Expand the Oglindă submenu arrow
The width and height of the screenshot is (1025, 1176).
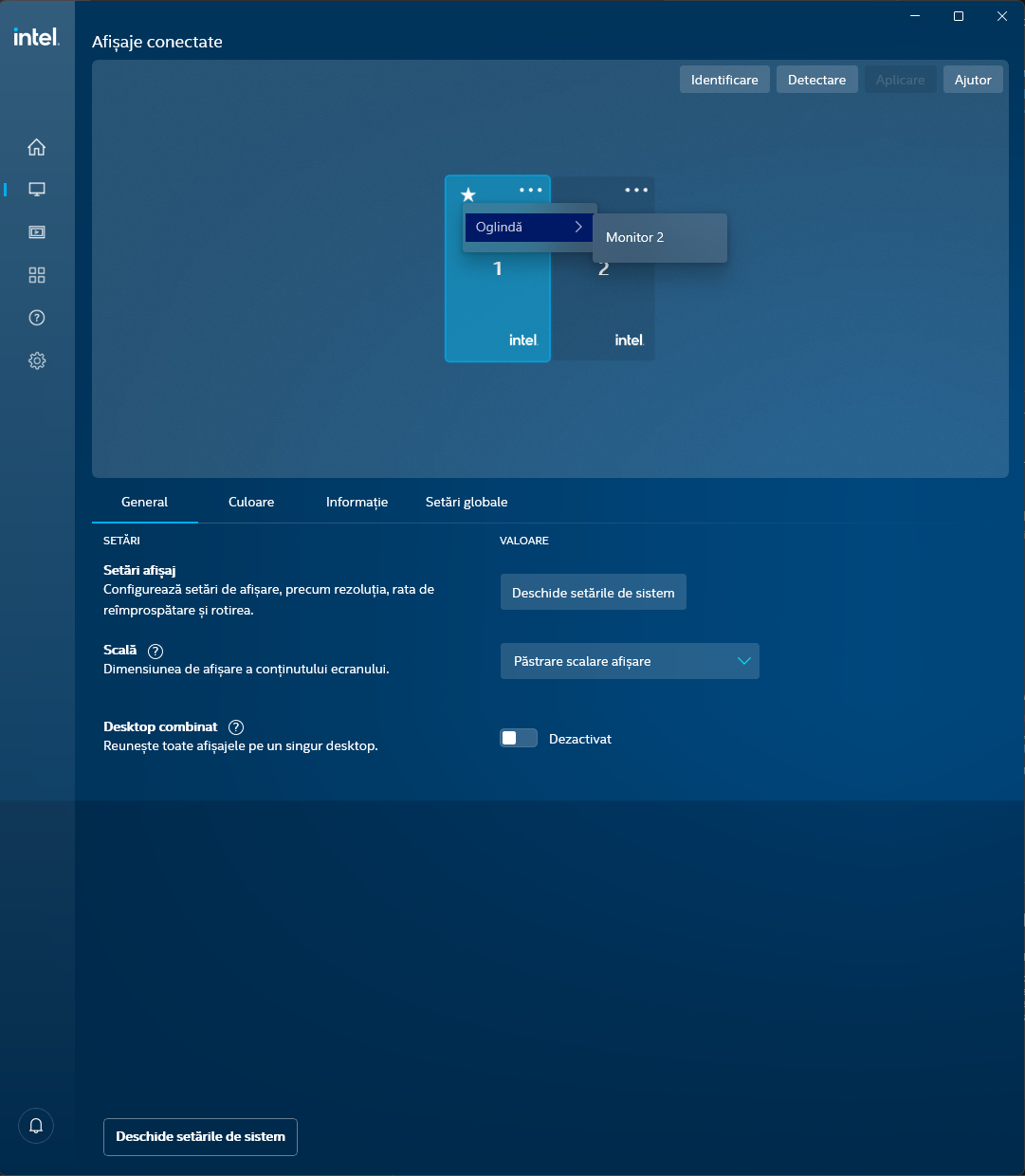(578, 227)
